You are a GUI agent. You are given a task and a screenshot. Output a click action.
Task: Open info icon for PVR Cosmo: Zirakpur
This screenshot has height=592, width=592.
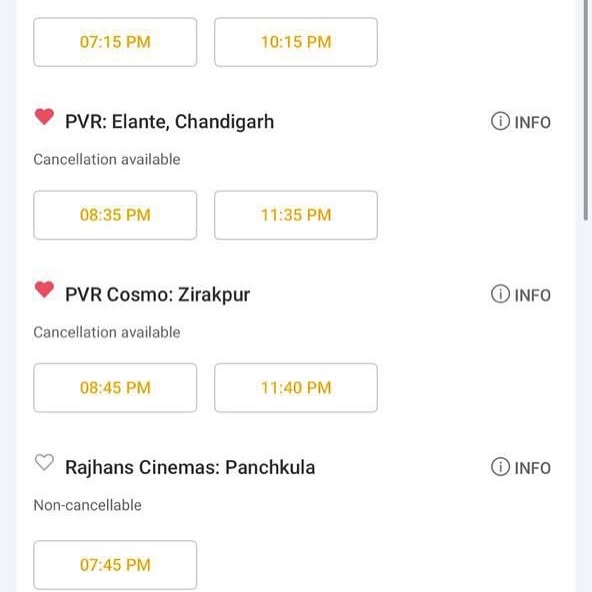(500, 294)
